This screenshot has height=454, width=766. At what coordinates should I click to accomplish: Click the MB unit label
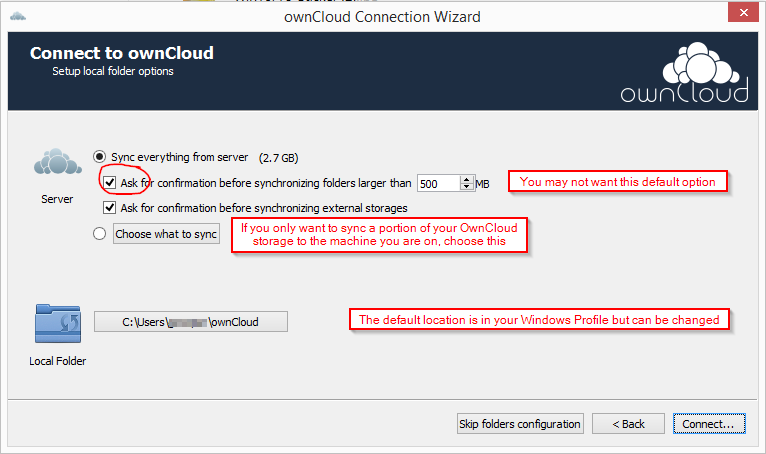pyautogui.click(x=482, y=184)
